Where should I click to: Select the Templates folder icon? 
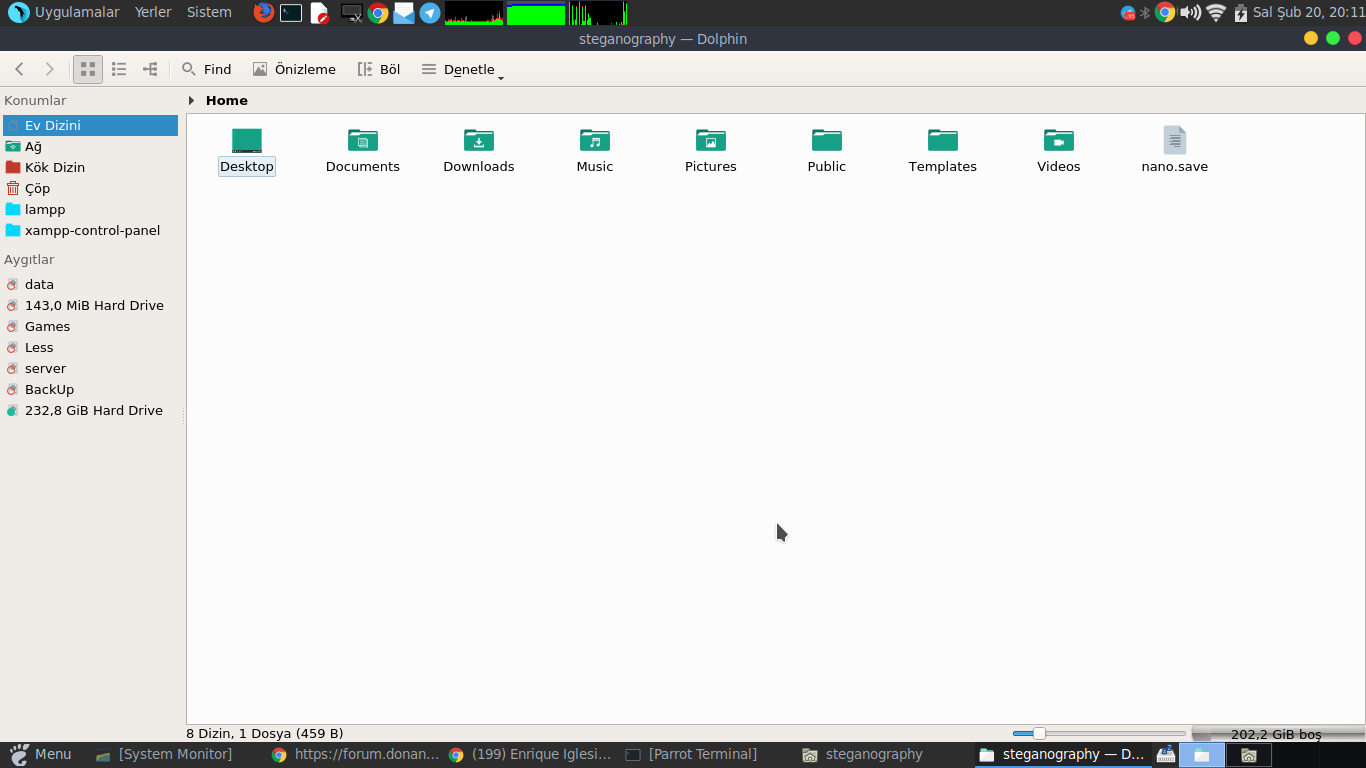point(943,140)
